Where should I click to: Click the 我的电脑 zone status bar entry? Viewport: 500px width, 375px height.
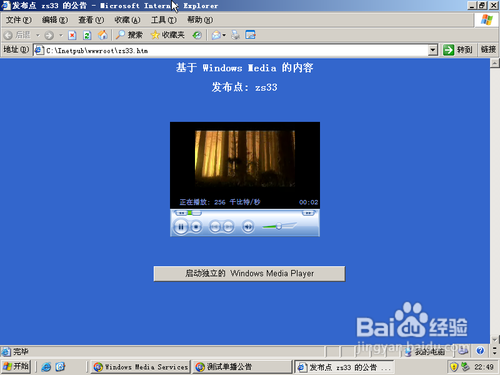coord(426,352)
